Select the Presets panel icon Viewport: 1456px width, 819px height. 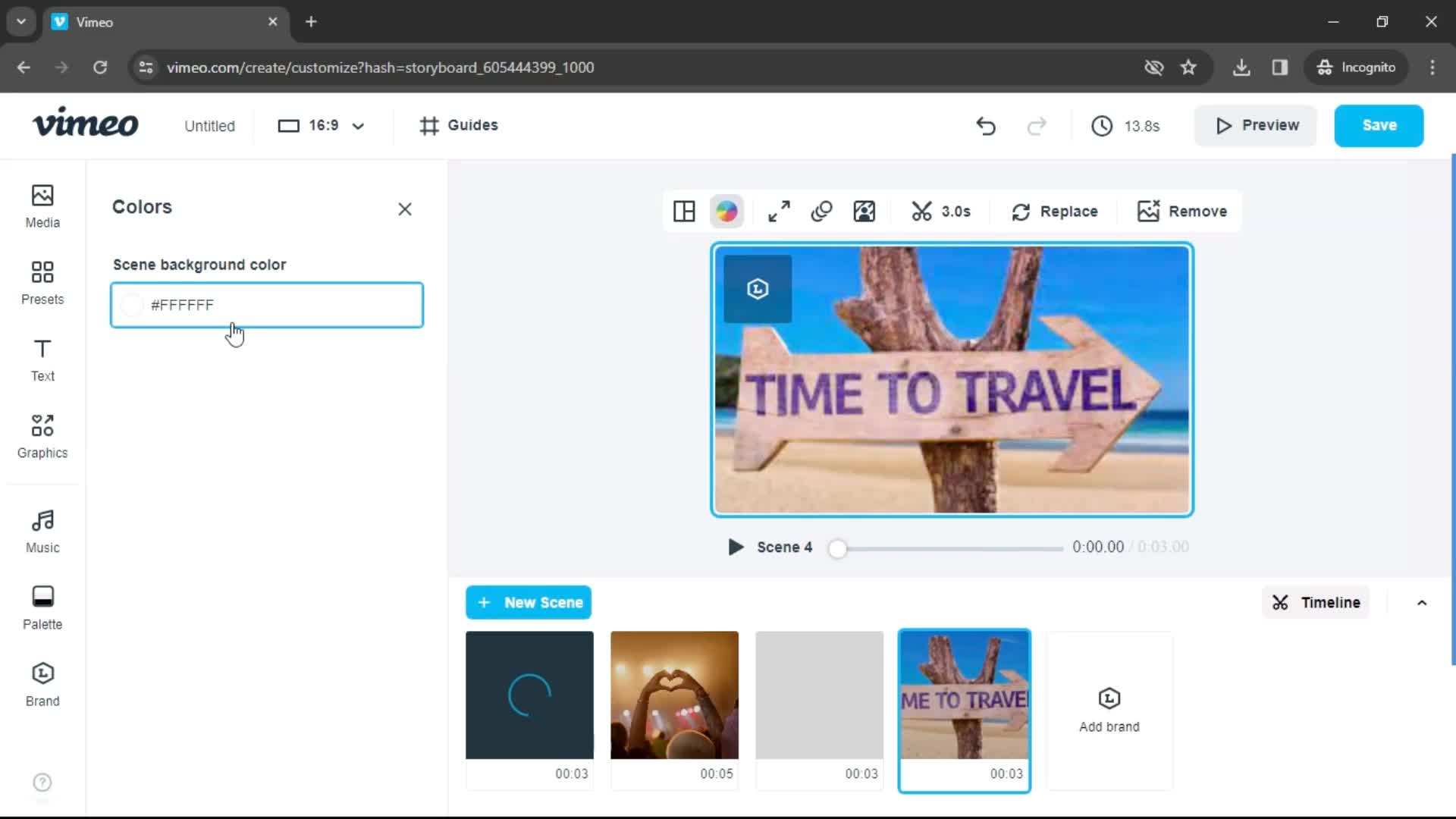(42, 281)
